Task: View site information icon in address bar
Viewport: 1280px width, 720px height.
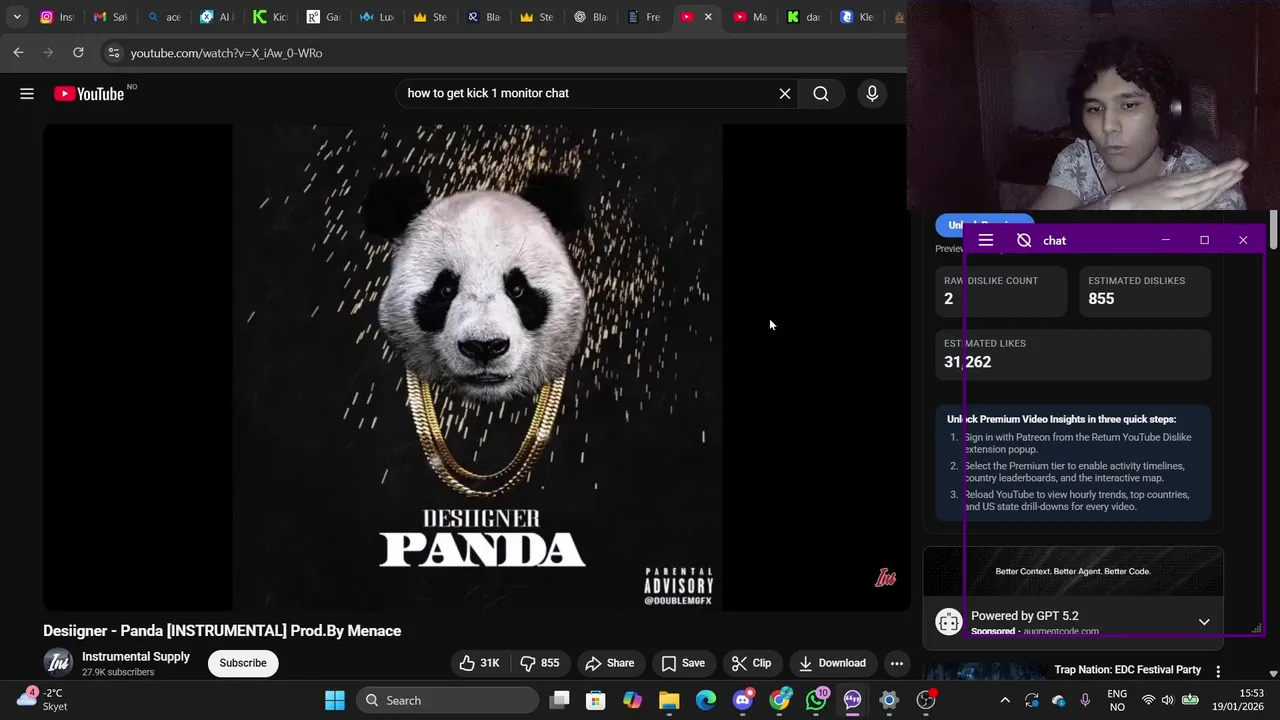Action: tap(113, 53)
